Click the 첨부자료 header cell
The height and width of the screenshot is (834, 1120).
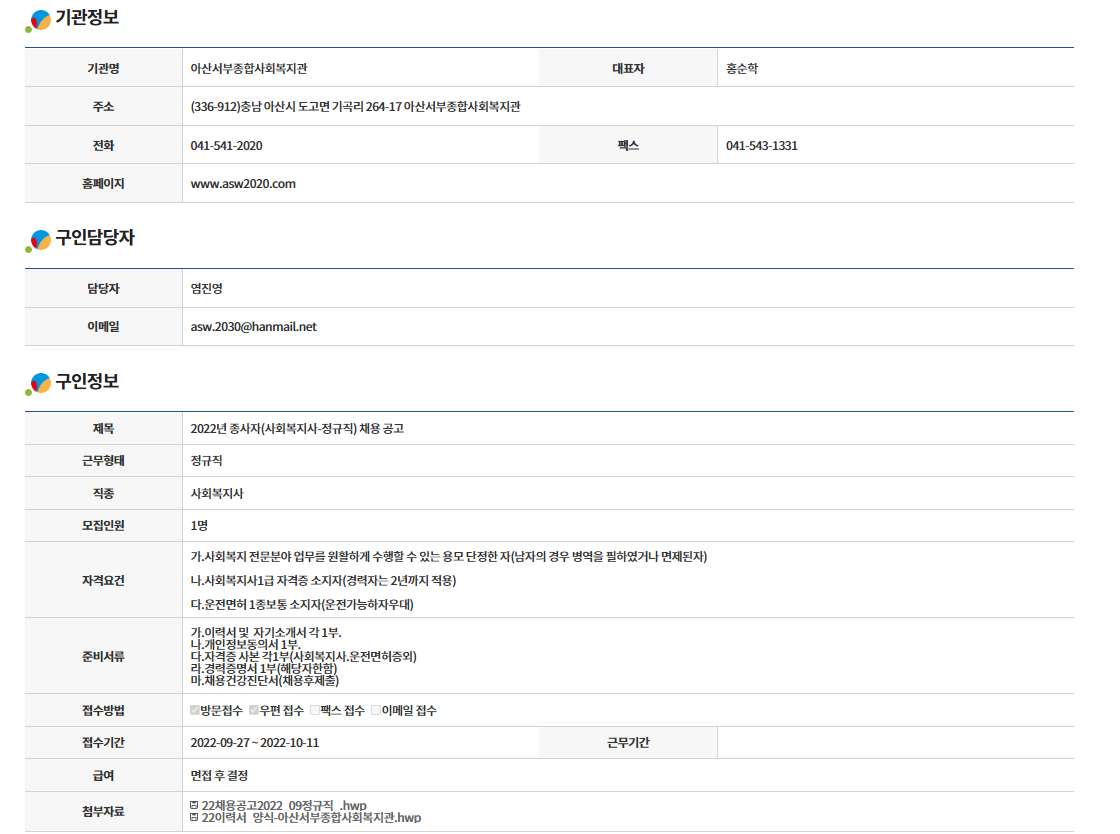click(x=104, y=812)
